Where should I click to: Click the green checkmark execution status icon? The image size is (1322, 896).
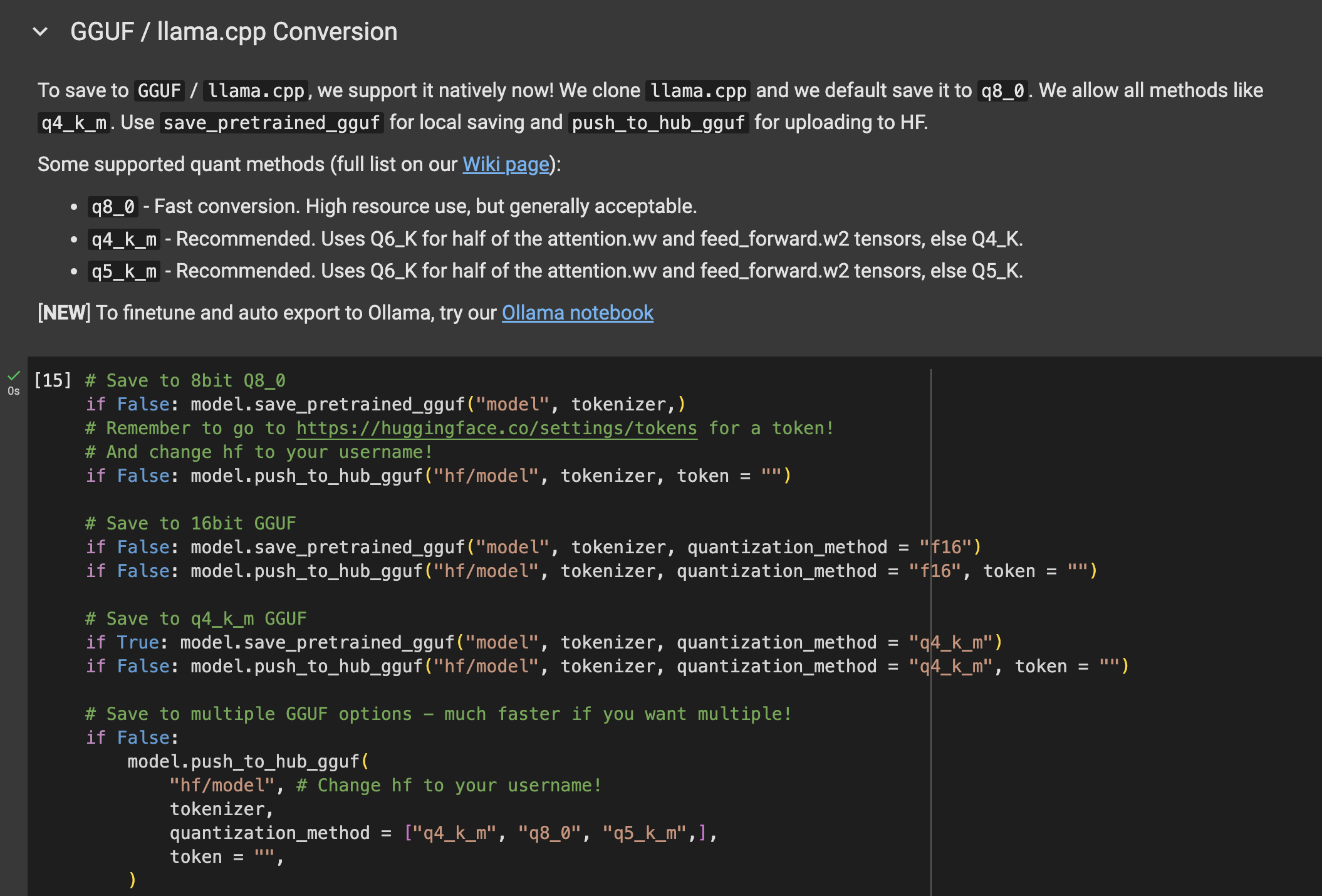coord(14,376)
